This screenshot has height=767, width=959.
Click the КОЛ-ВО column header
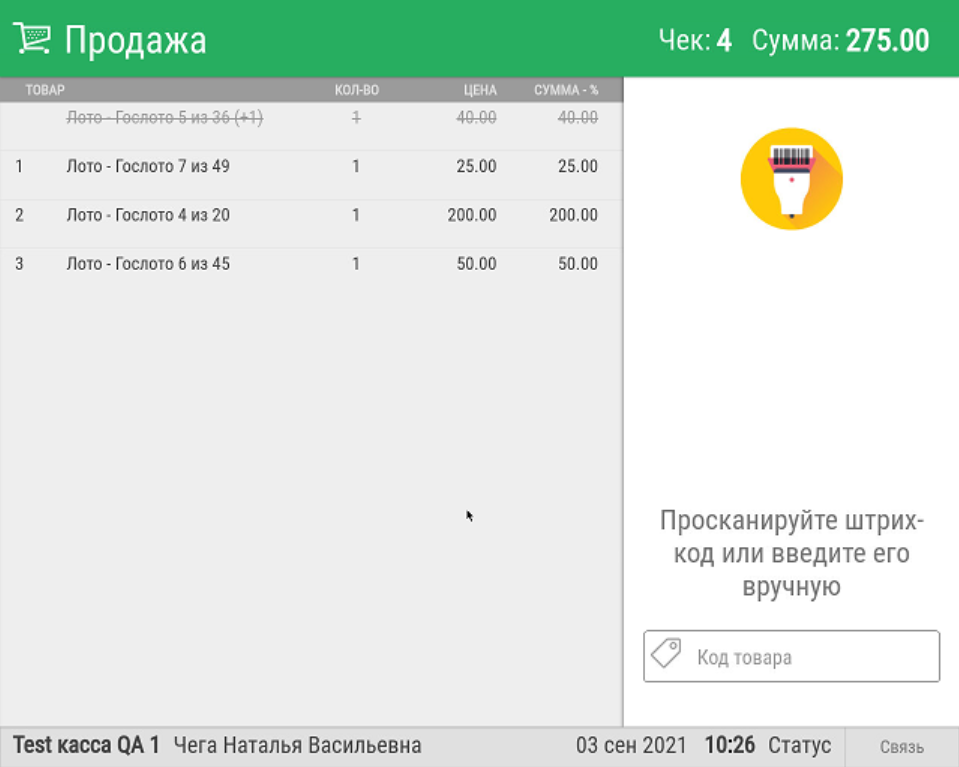[x=357, y=90]
